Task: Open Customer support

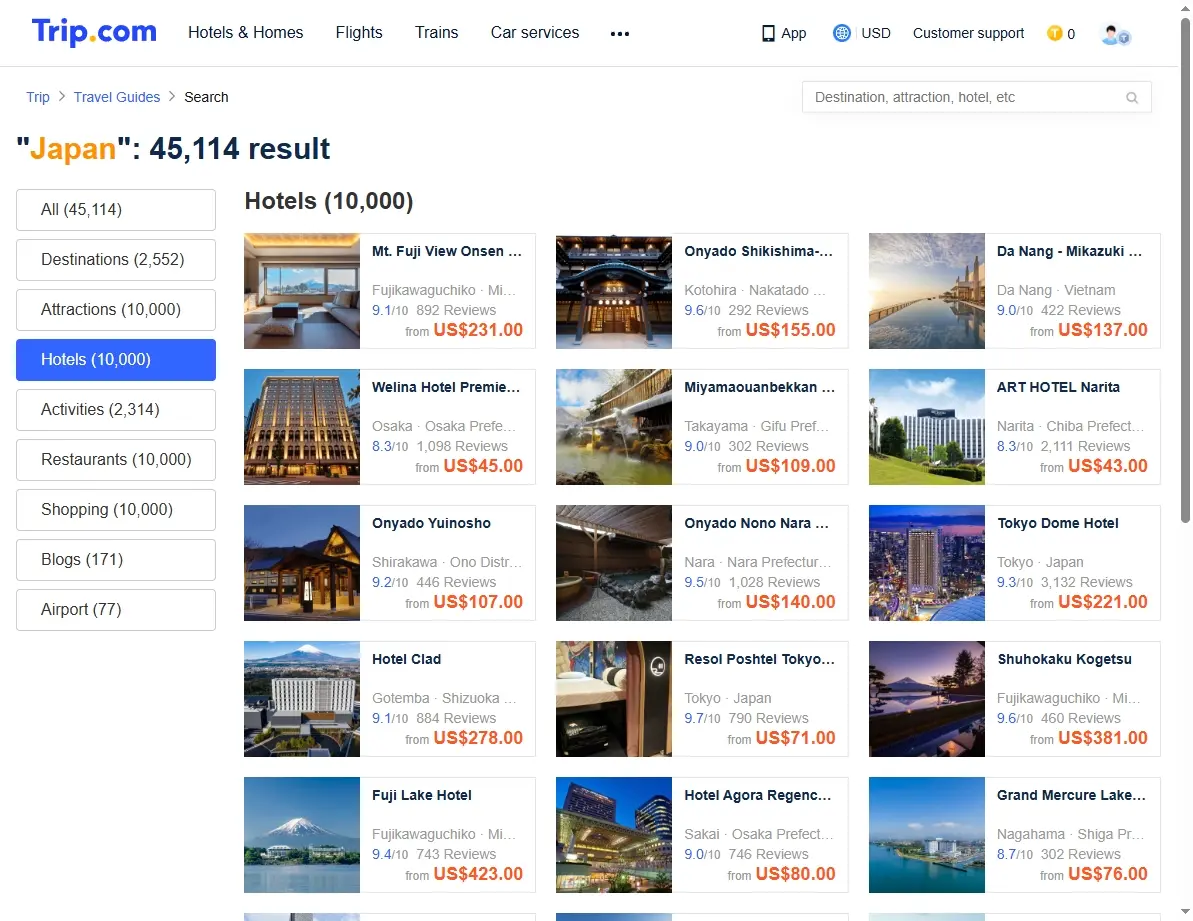Action: [x=968, y=33]
